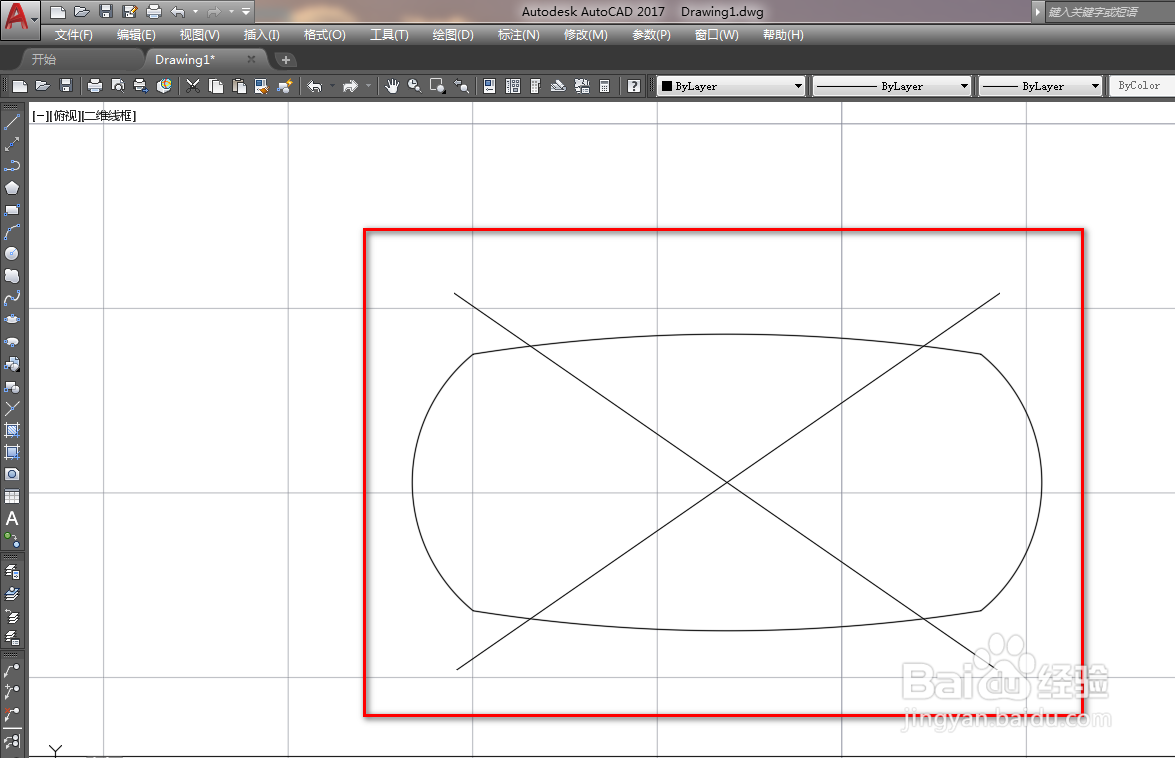Screen dimensions: 1175x758
Task: Open the standard toolbar undo dropdown arrow
Action: coord(332,86)
